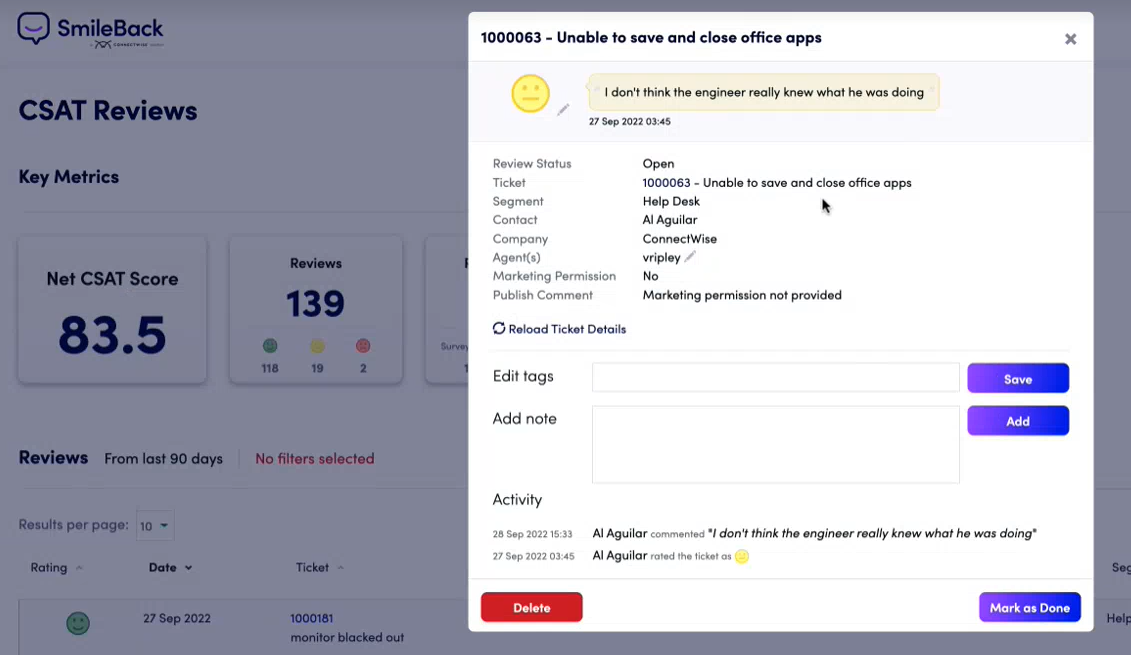Click the Net CSAT Score 83.5 card
Image resolution: width=1131 pixels, height=655 pixels.
[x=113, y=310]
